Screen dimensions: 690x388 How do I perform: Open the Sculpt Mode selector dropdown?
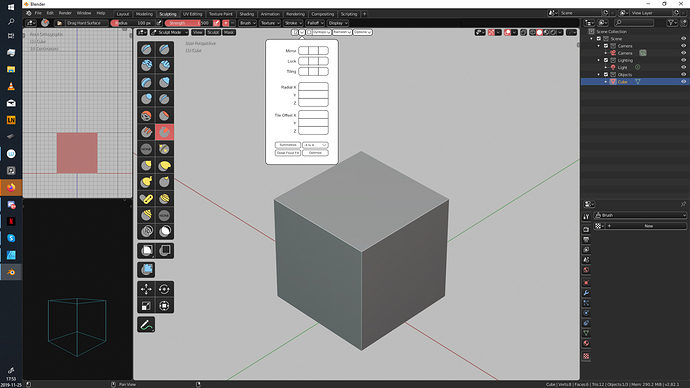[x=169, y=32]
